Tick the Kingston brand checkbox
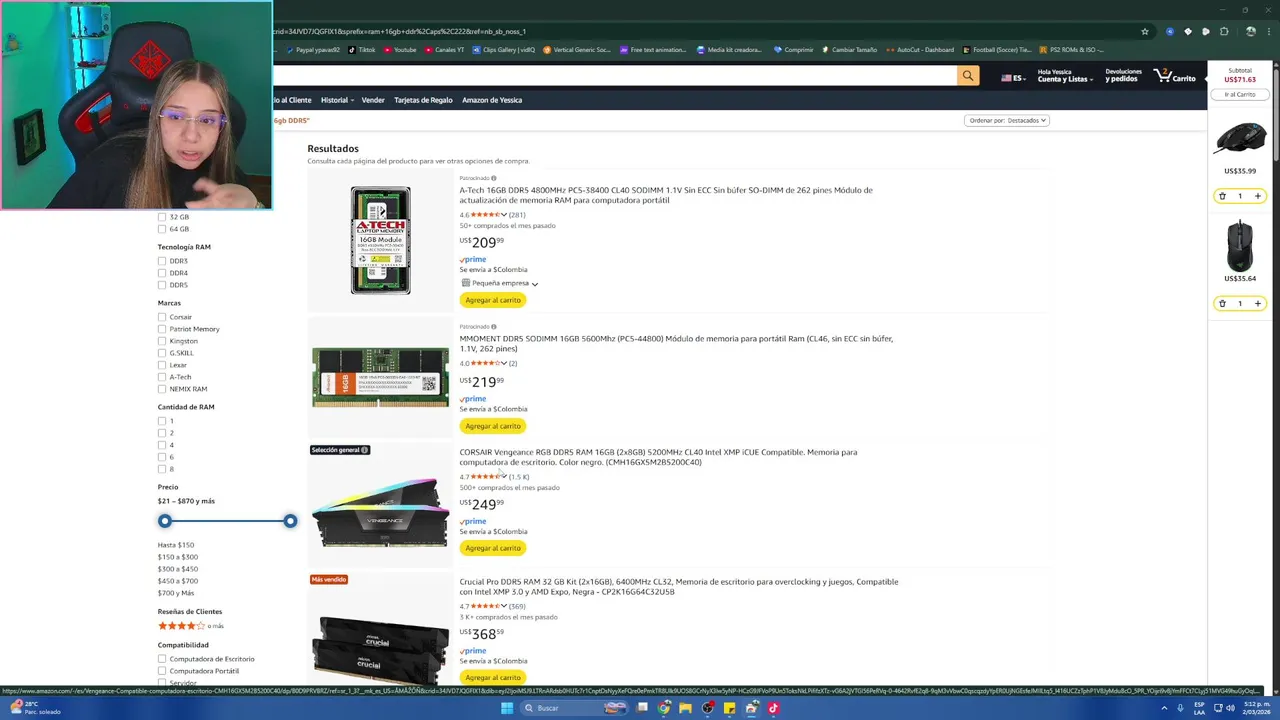Viewport: 1280px width, 720px height. pyautogui.click(x=162, y=341)
